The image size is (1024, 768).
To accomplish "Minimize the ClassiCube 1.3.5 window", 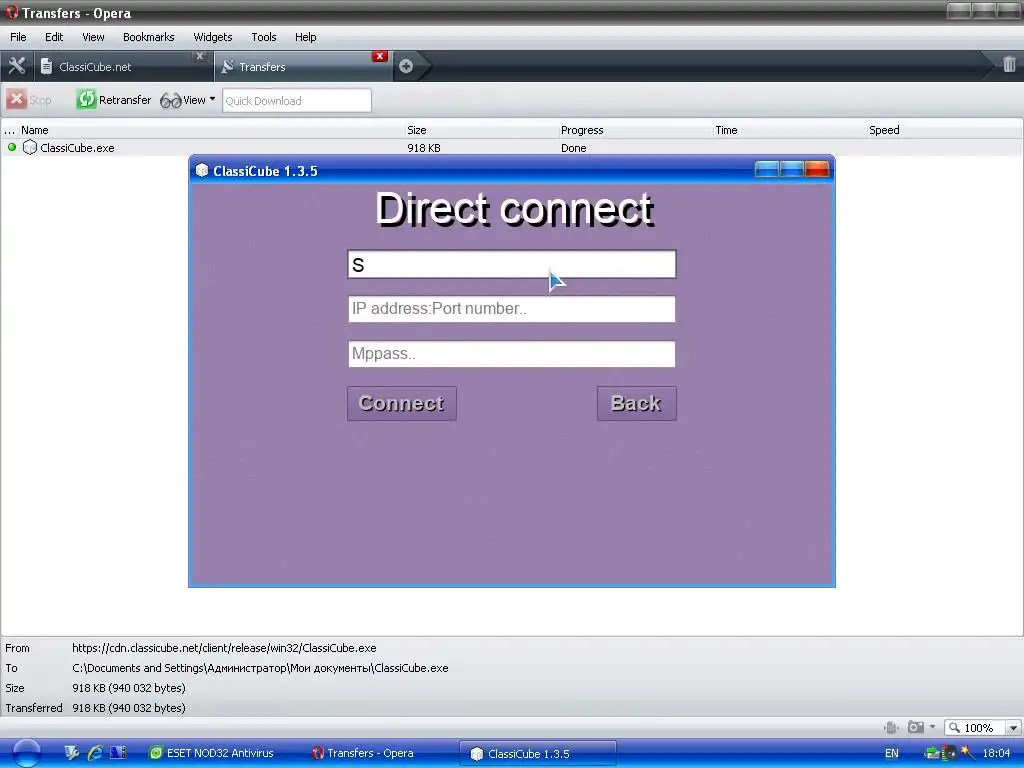I will (767, 170).
